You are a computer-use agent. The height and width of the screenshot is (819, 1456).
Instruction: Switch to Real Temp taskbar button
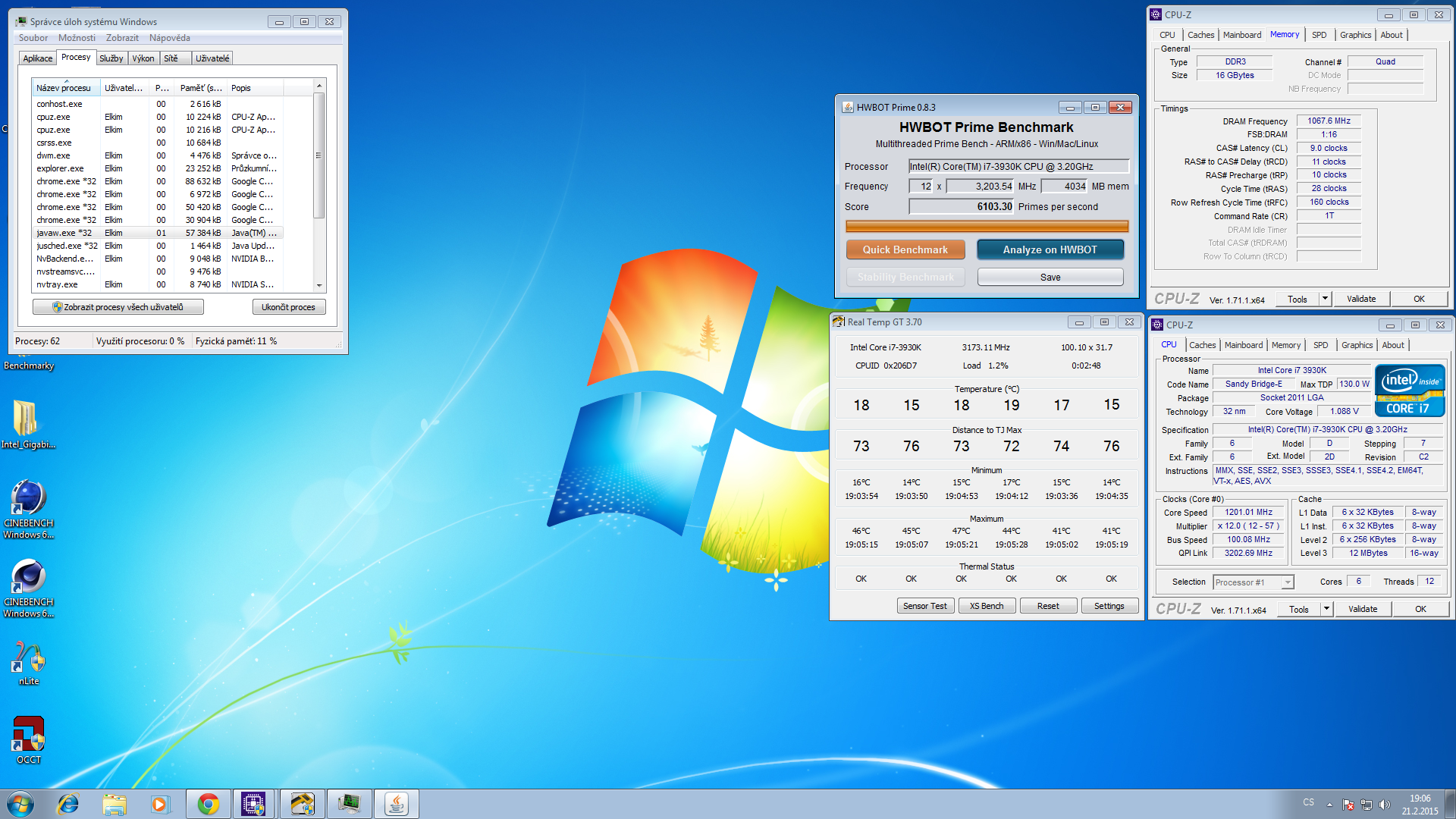coord(302,804)
